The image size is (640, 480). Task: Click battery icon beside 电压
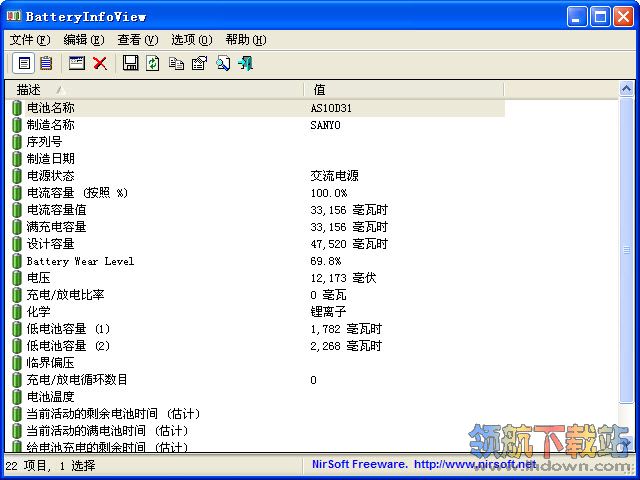[x=17, y=278]
